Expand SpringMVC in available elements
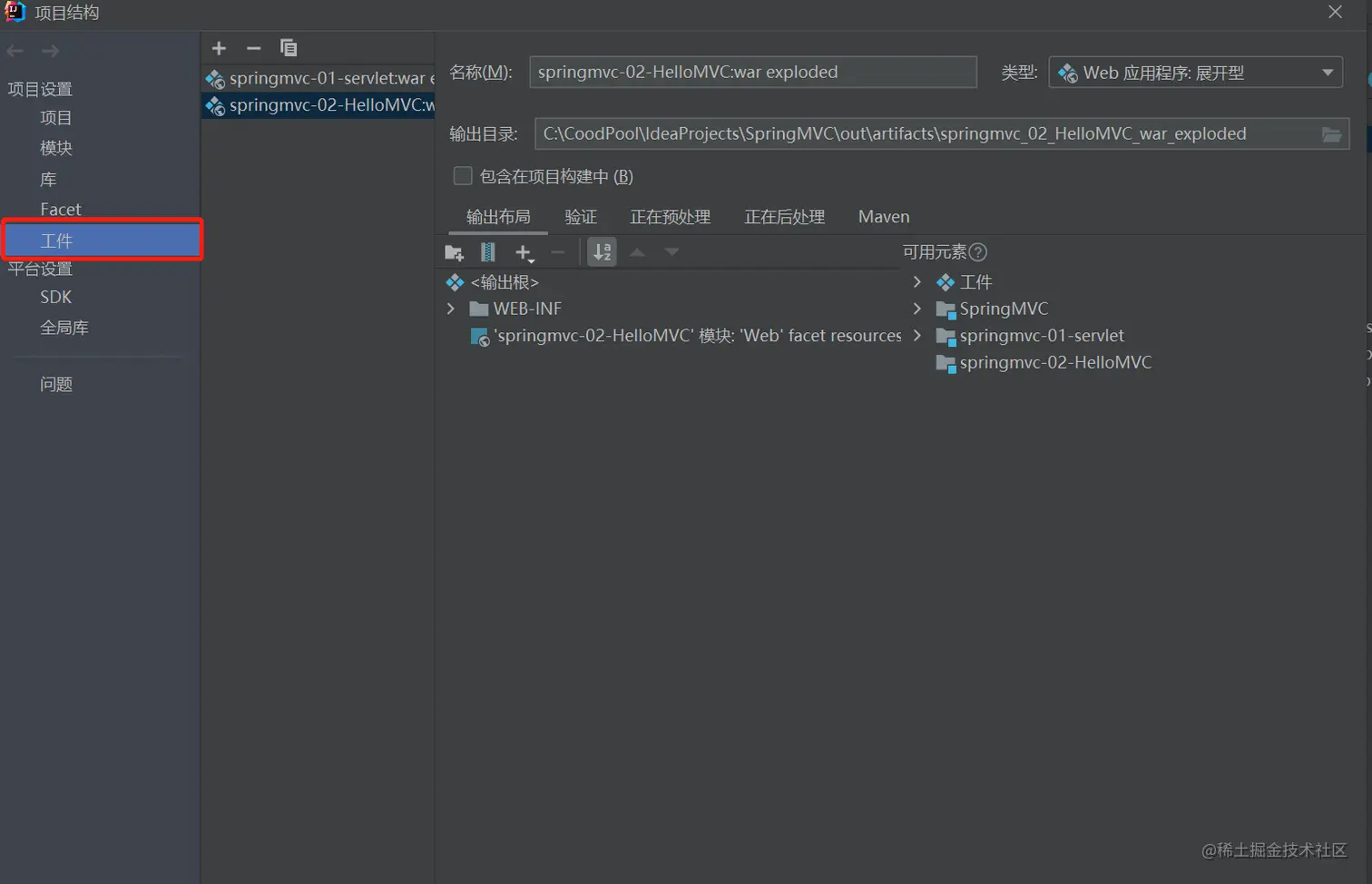 (917, 309)
